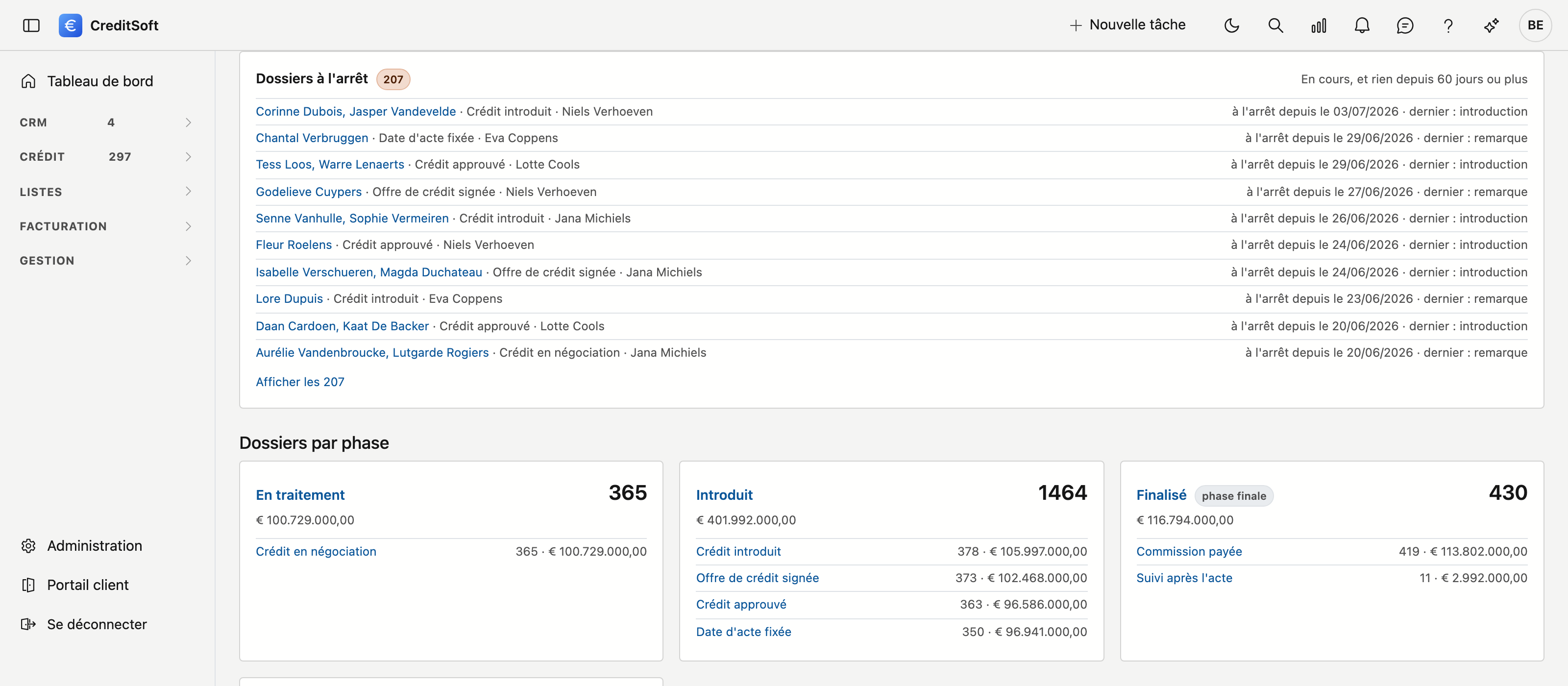Open Date d'acte fixée list
The height and width of the screenshot is (686, 1568).
pyautogui.click(x=743, y=632)
